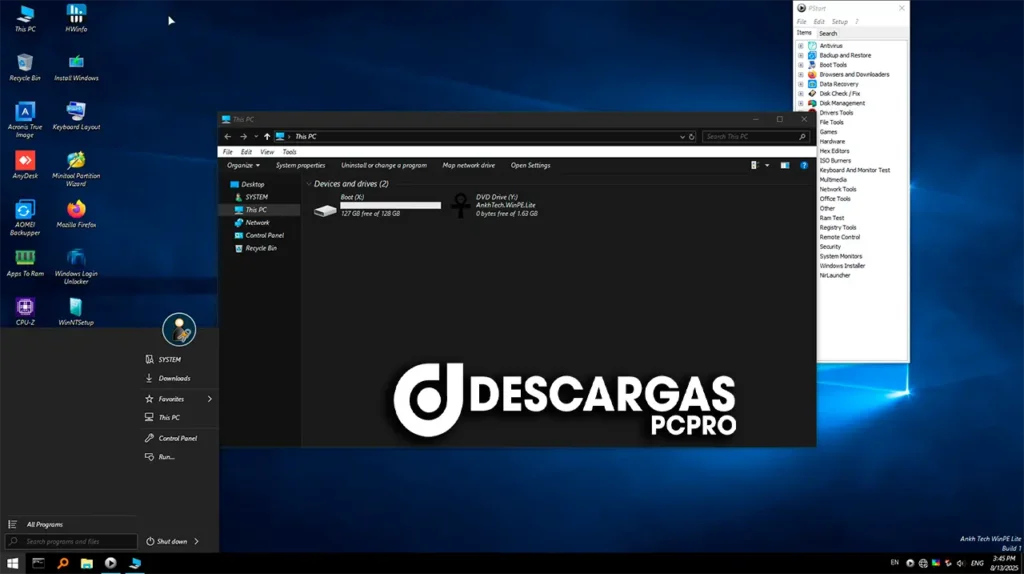
Task: Click the Boot (X:) drive capacity bar
Action: click(390, 205)
